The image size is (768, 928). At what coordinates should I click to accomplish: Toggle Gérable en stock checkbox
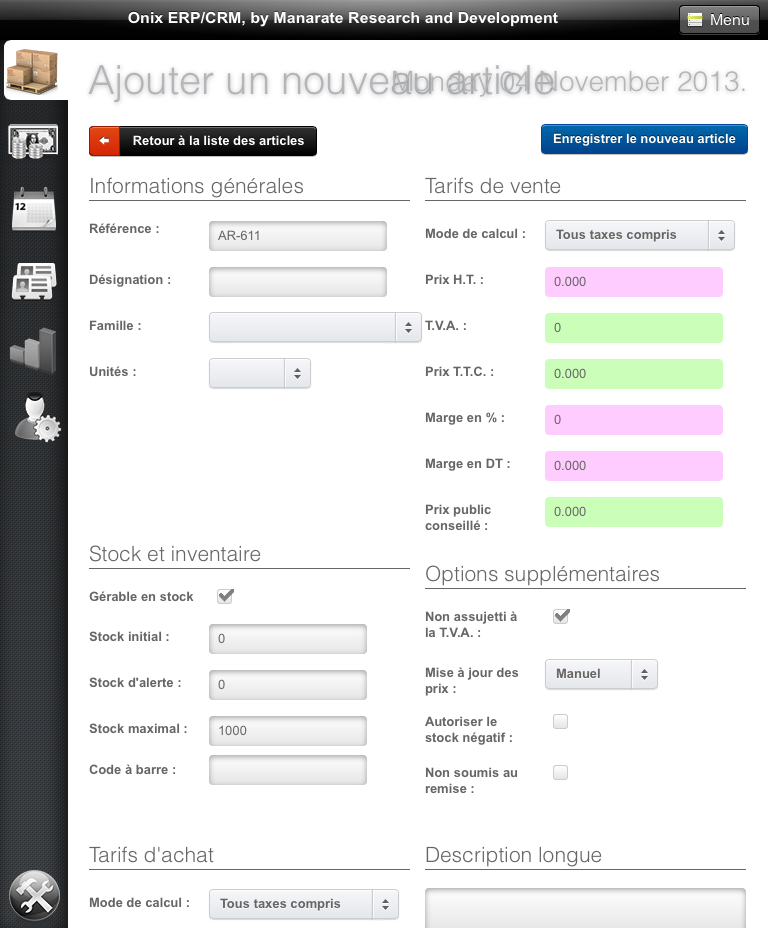tap(225, 596)
